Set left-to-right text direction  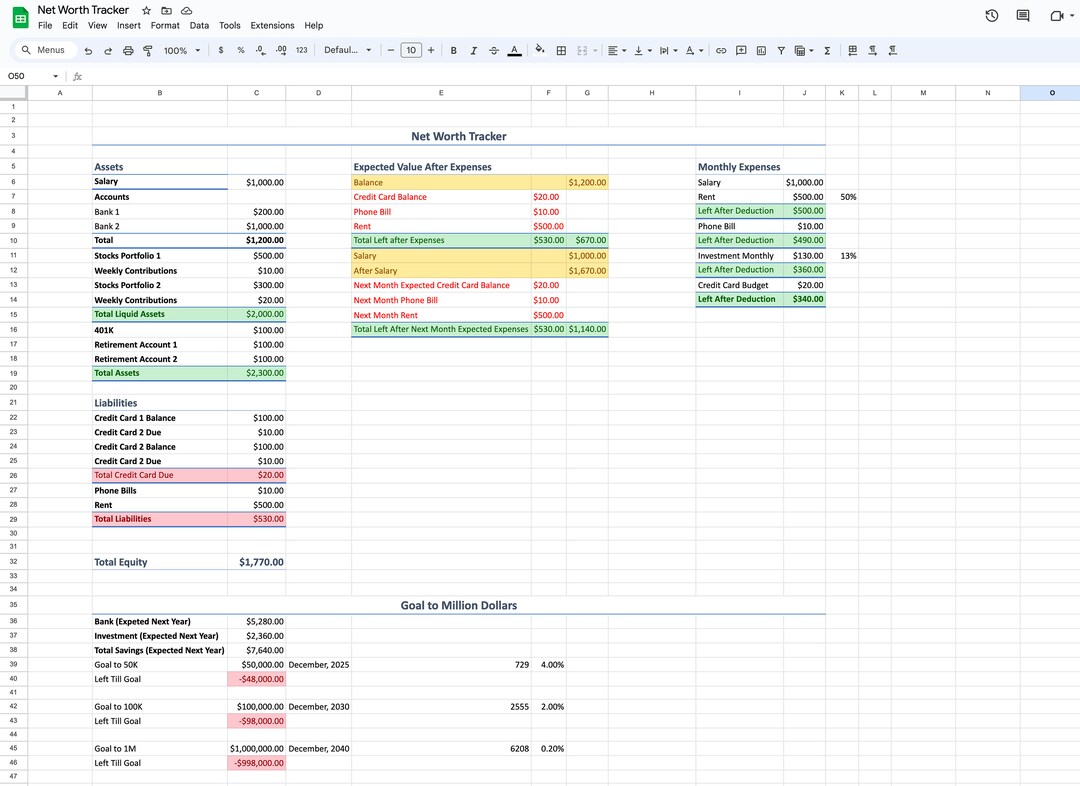tap(873, 50)
